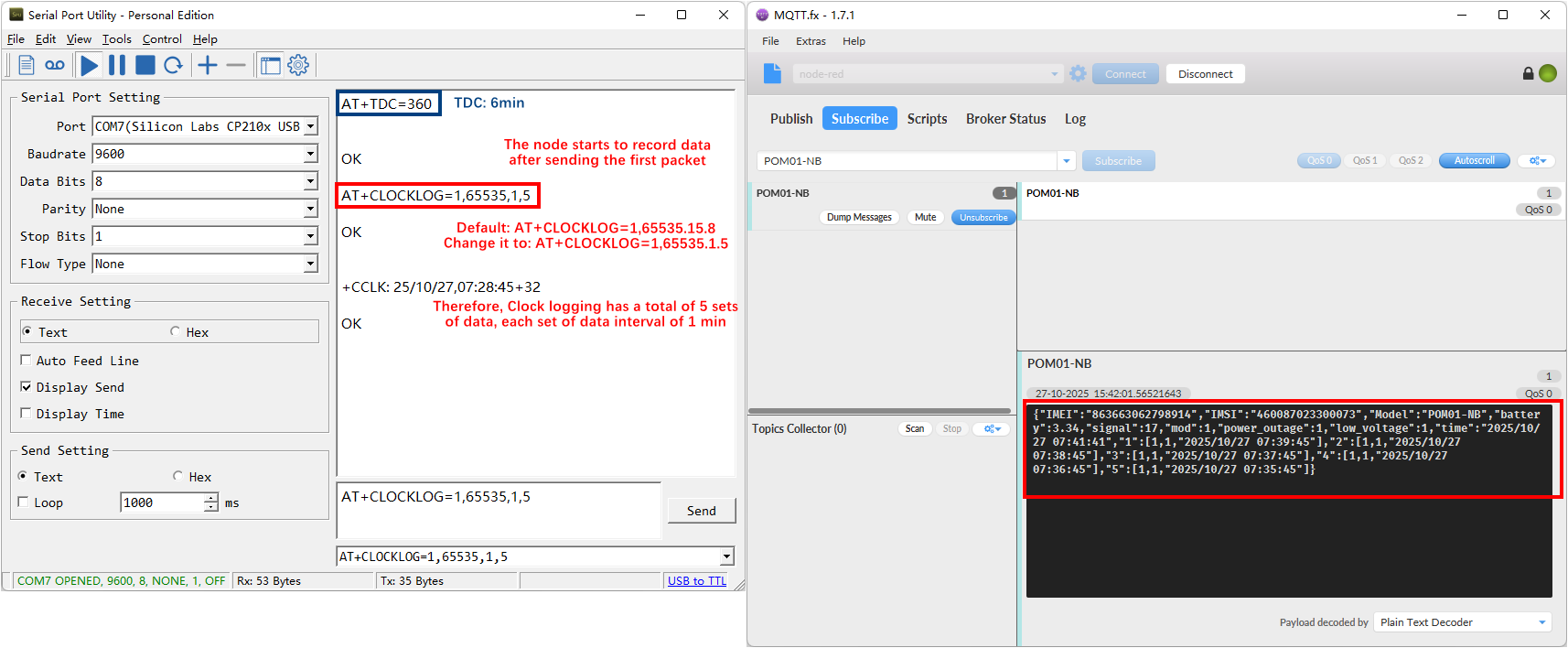
Task: Select Text receive mode radio button
Action: (x=27, y=331)
